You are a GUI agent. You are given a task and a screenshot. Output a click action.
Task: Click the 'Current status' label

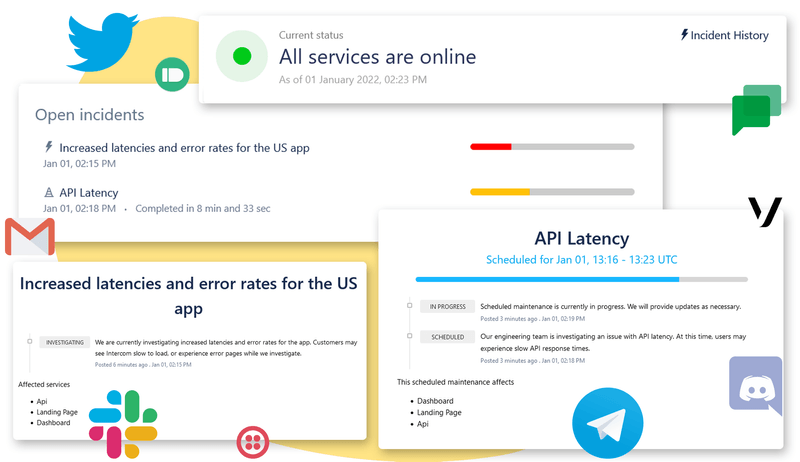point(311,35)
